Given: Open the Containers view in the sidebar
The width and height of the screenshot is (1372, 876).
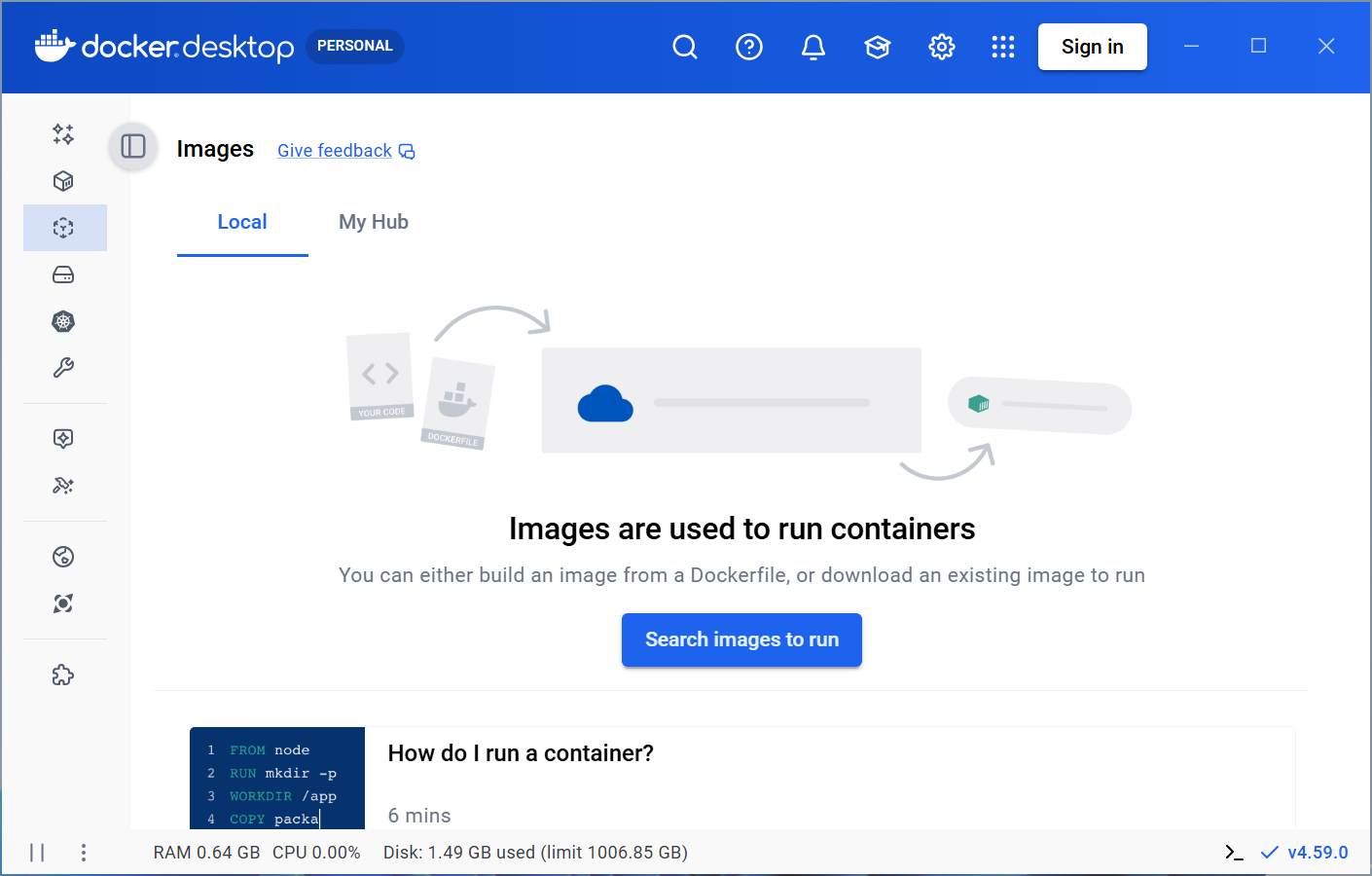Looking at the screenshot, I should pos(63,180).
